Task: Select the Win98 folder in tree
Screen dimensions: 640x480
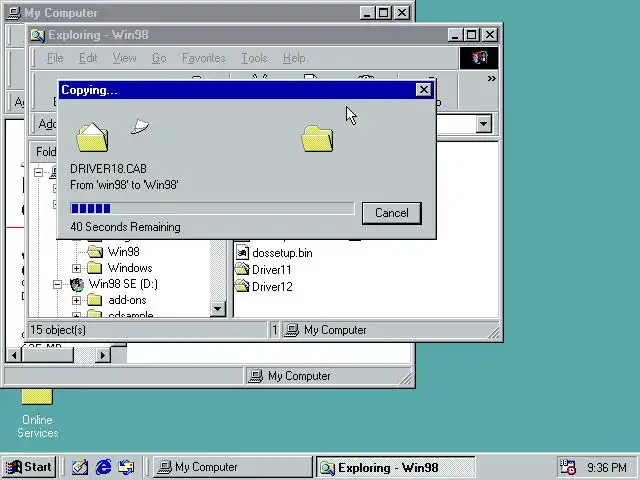Action: (x=123, y=252)
